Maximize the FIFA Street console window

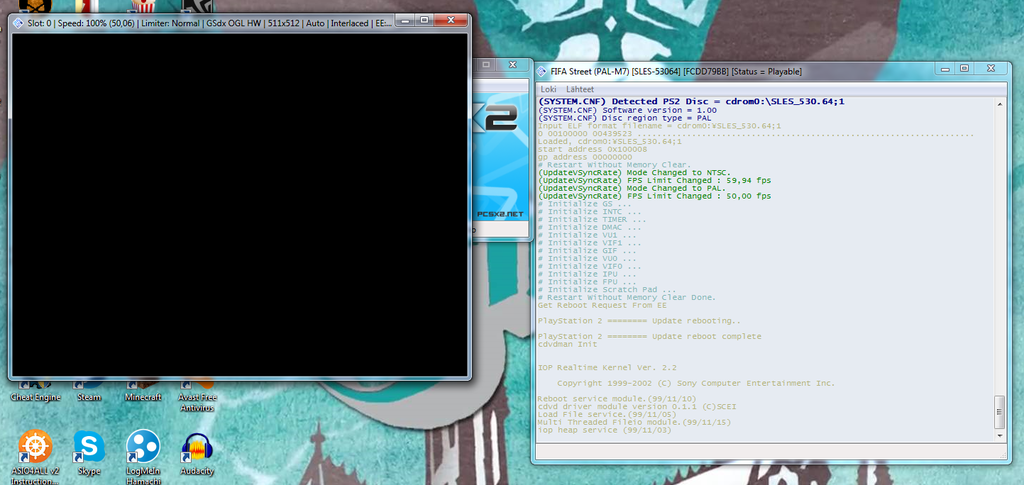click(x=963, y=68)
